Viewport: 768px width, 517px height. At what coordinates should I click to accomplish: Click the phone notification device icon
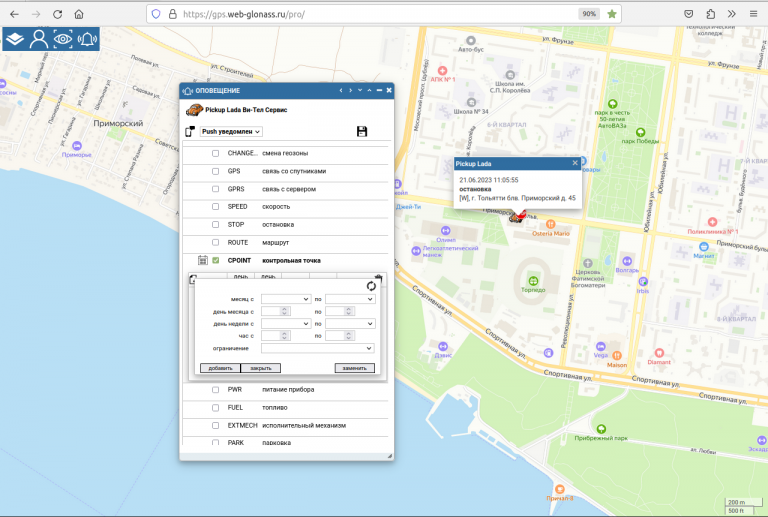tap(190, 131)
